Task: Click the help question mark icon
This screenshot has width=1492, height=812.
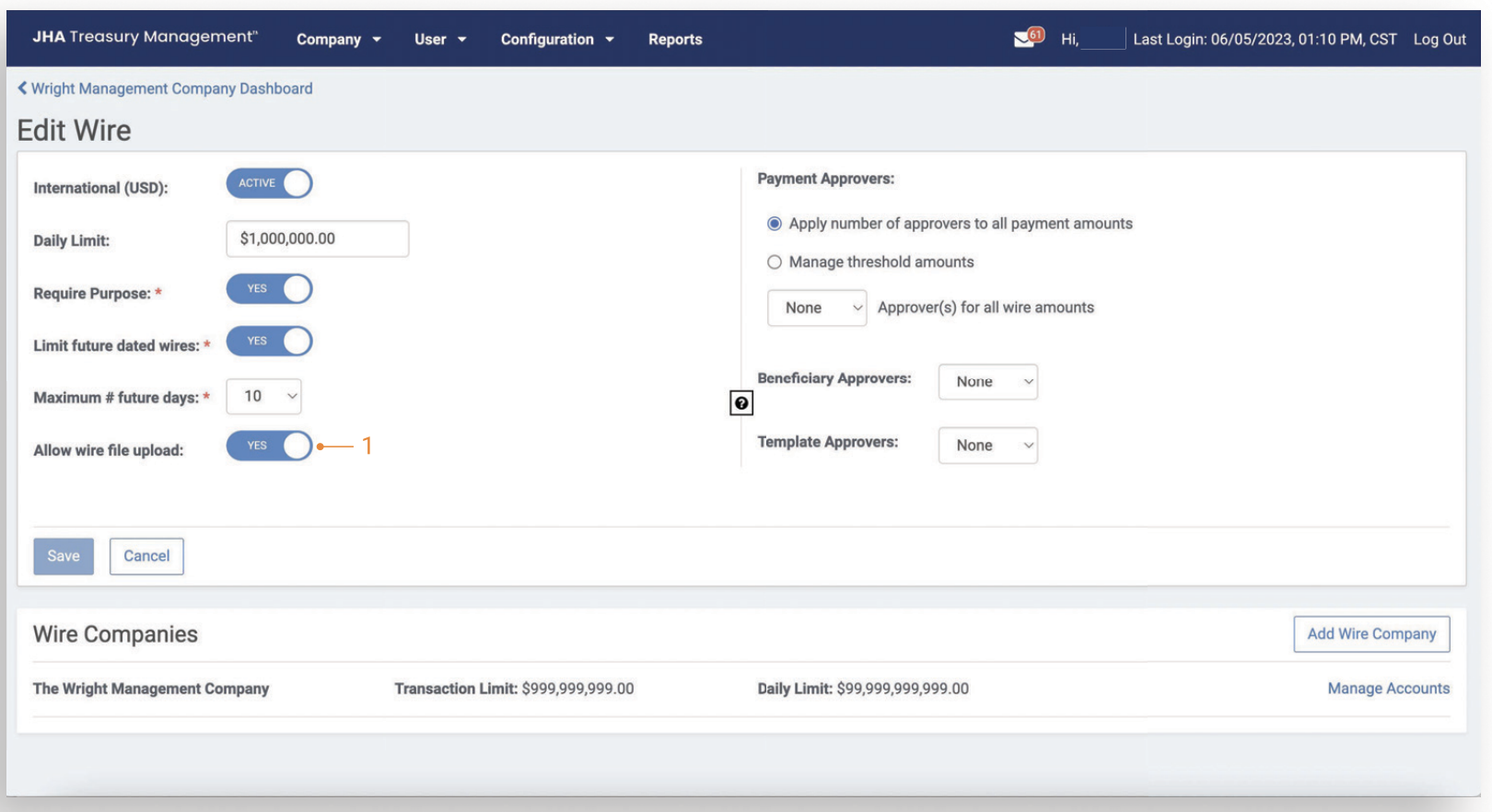Action: click(x=741, y=403)
